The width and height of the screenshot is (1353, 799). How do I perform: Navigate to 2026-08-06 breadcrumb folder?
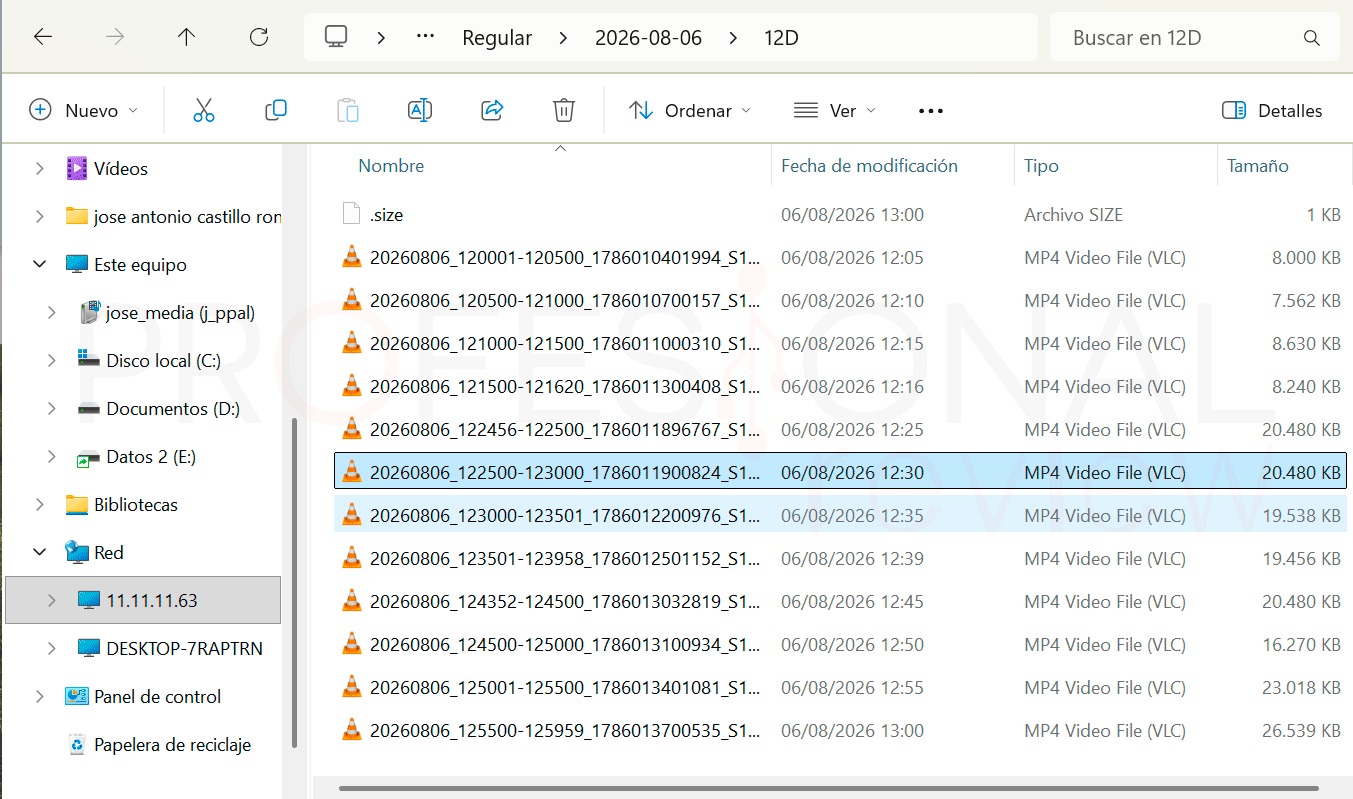(648, 38)
